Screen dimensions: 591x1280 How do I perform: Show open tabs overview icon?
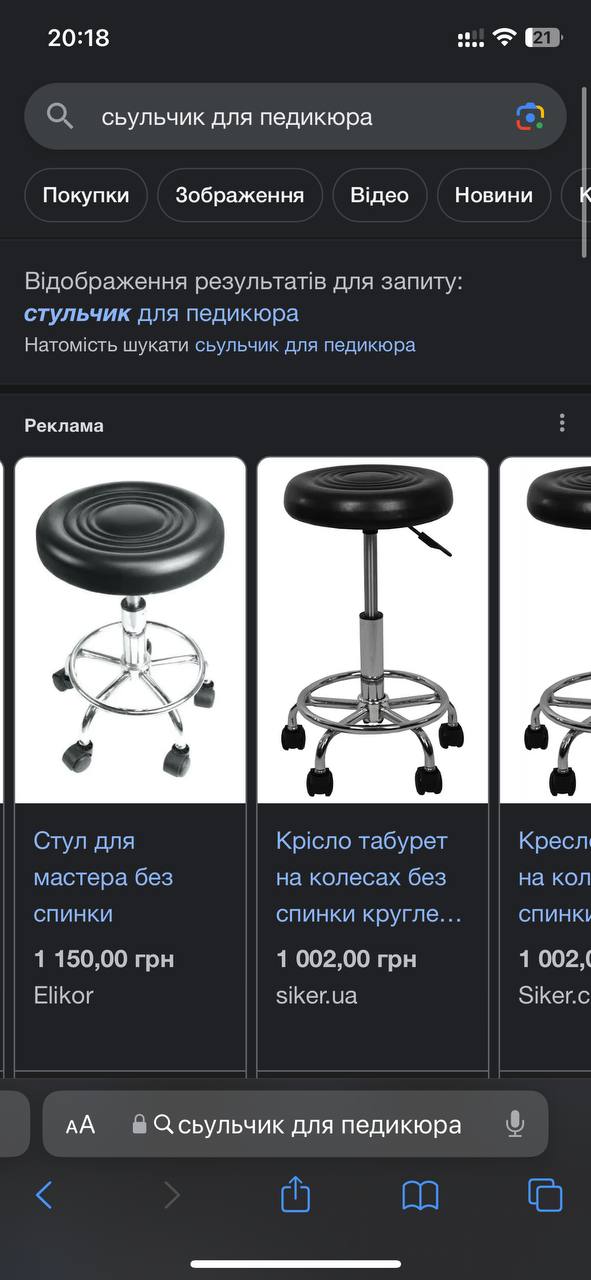(x=545, y=1195)
